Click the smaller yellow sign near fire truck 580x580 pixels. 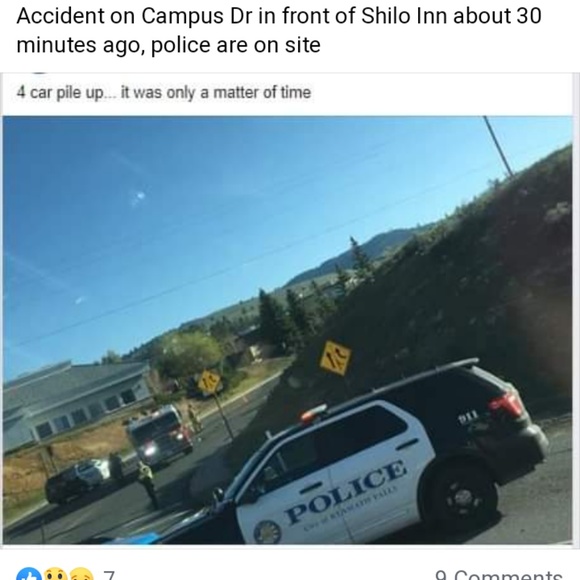point(209,382)
